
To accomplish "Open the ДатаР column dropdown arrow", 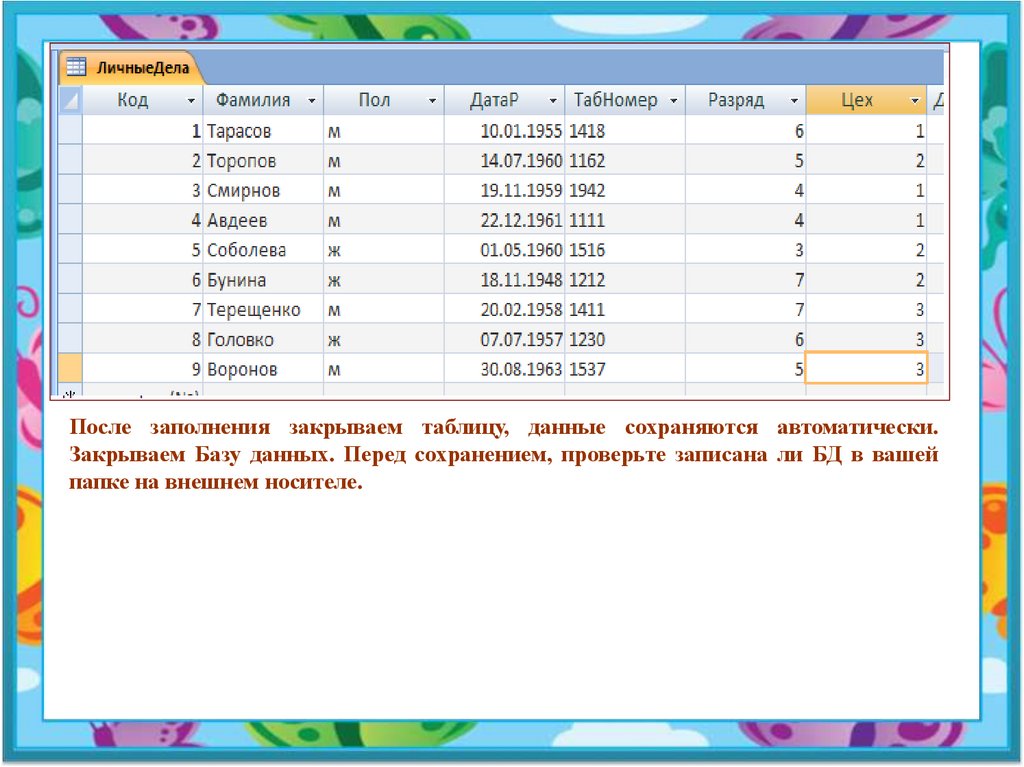I will coord(552,101).
